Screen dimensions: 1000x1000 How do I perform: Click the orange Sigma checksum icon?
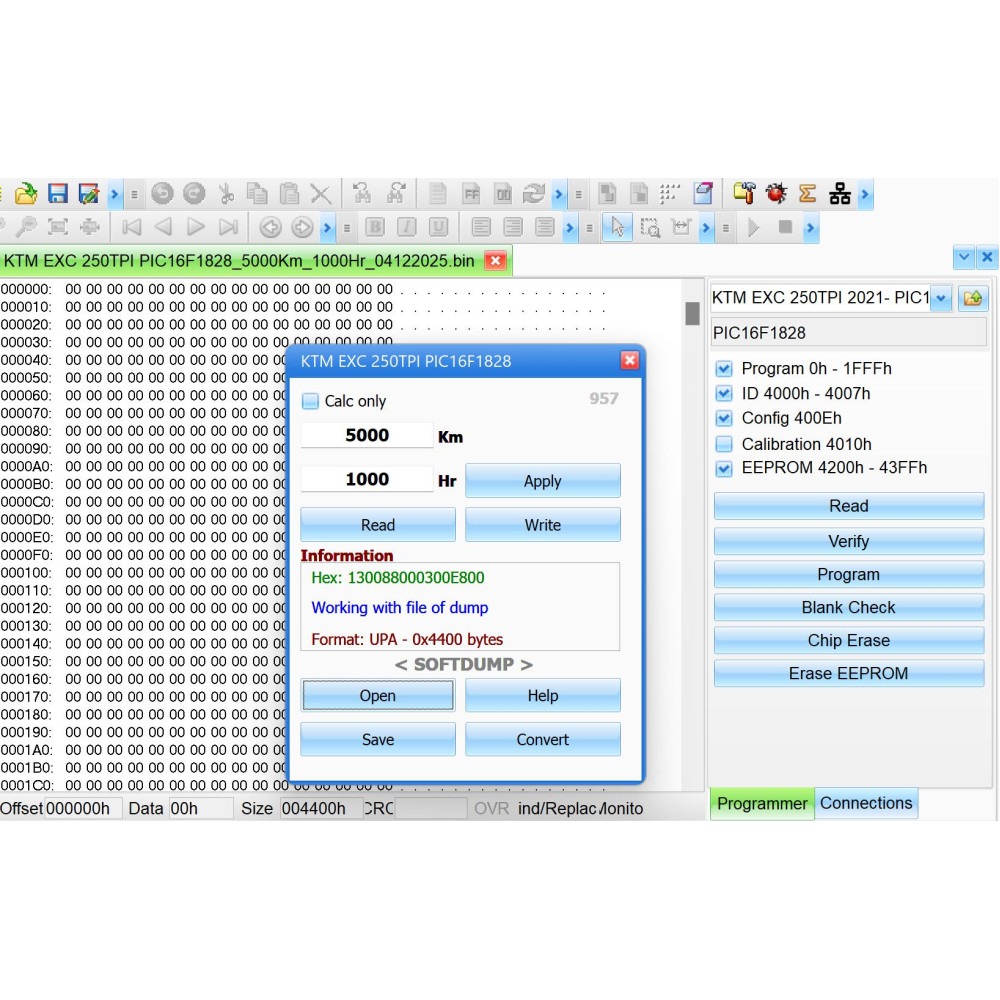coord(807,193)
